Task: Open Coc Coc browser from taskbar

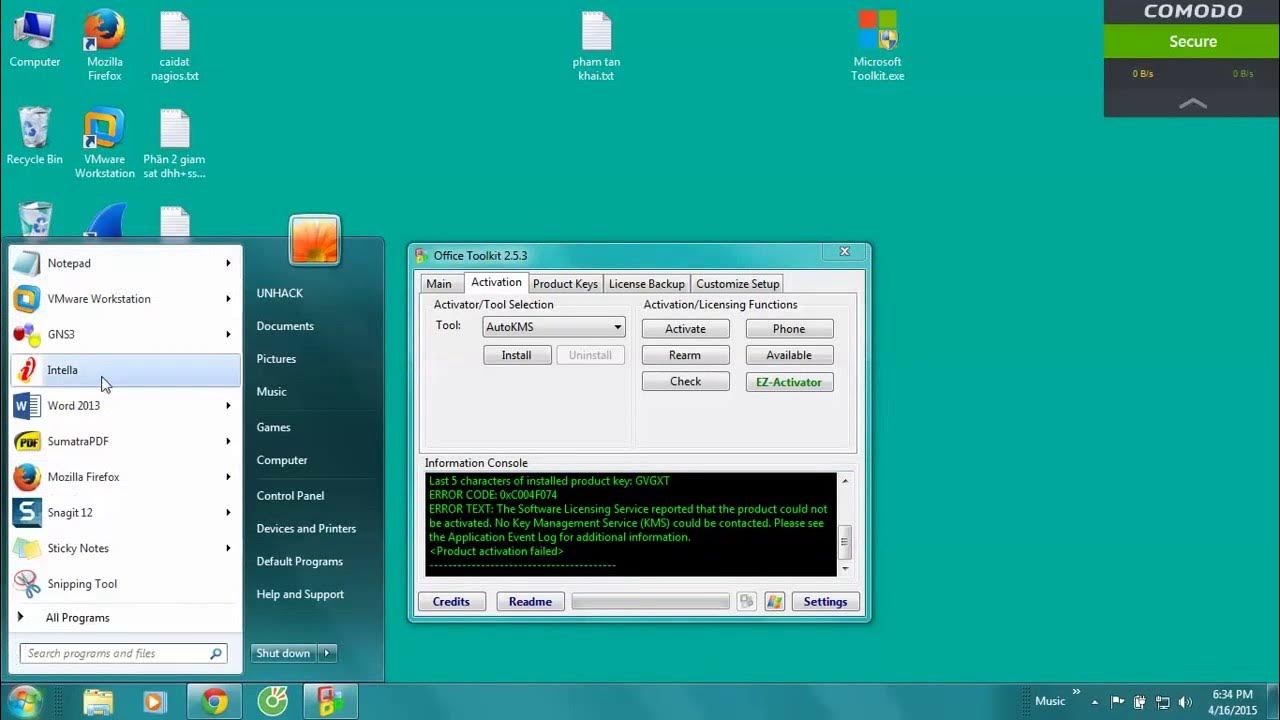Action: coord(272,702)
